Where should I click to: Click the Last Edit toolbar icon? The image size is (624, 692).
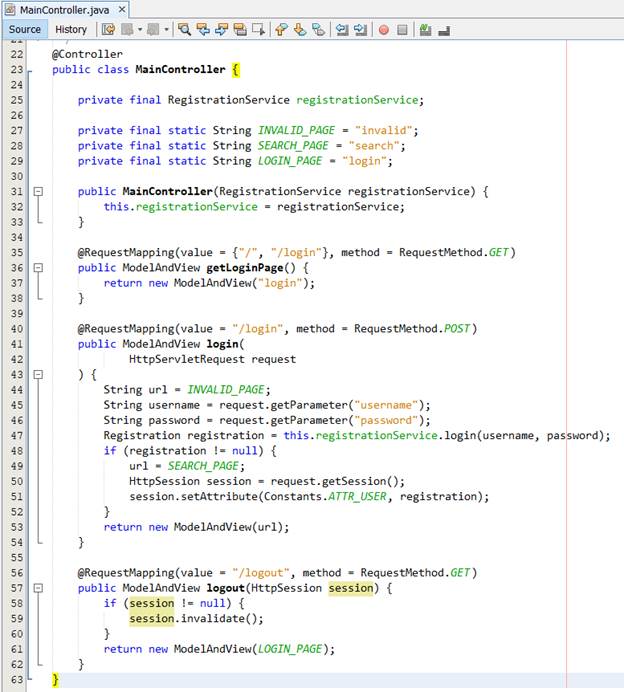108,30
